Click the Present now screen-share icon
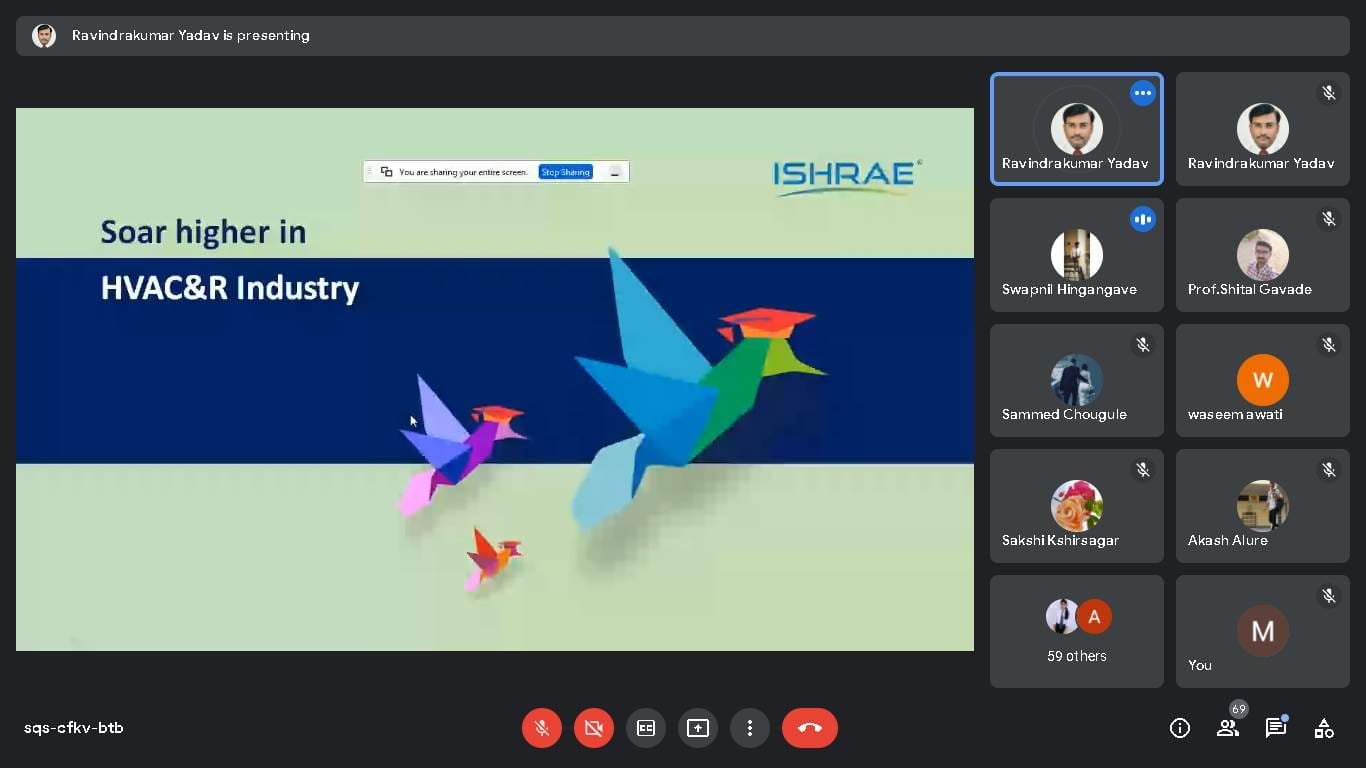1366x768 pixels. (x=697, y=728)
